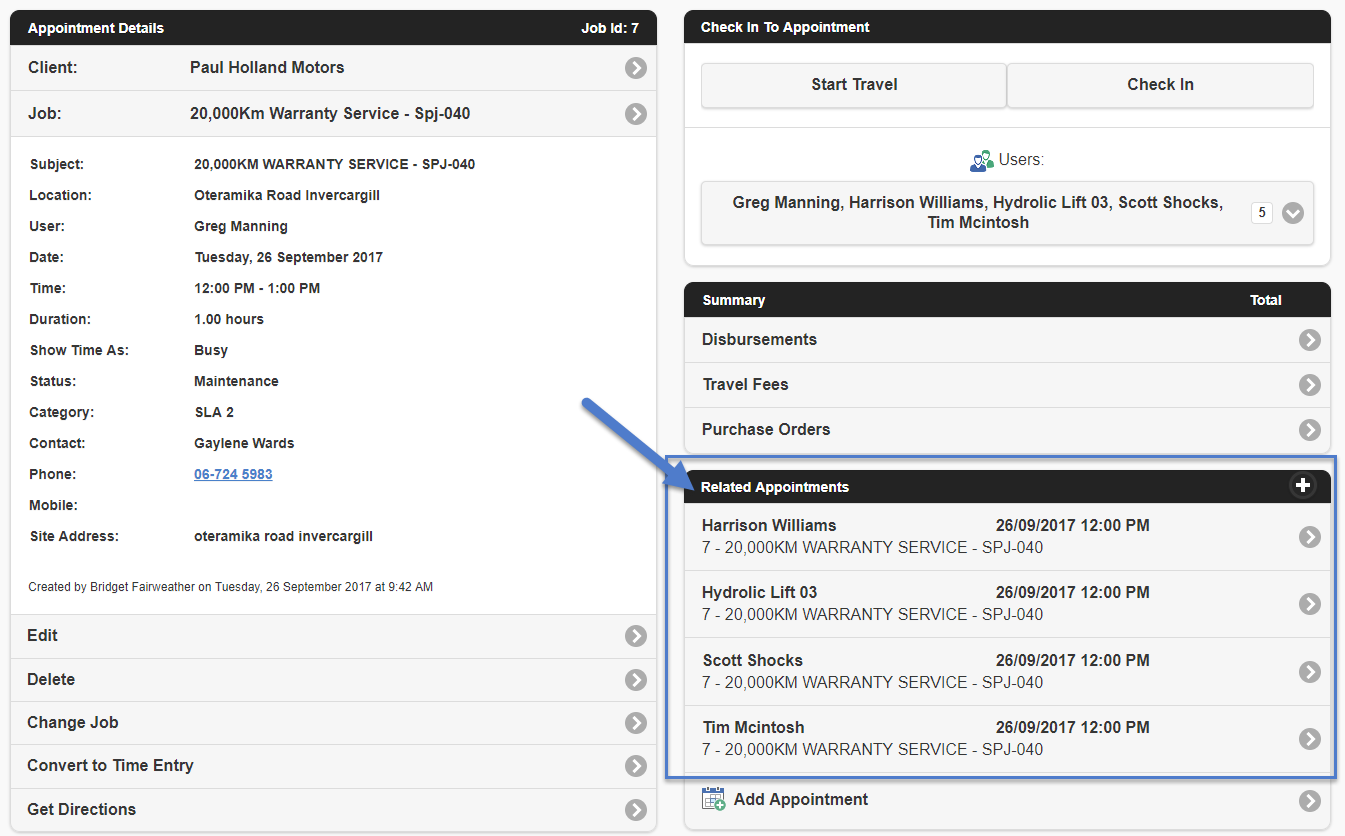
Task: Click the calendar icon beside Add Appointment
Action: click(713, 799)
